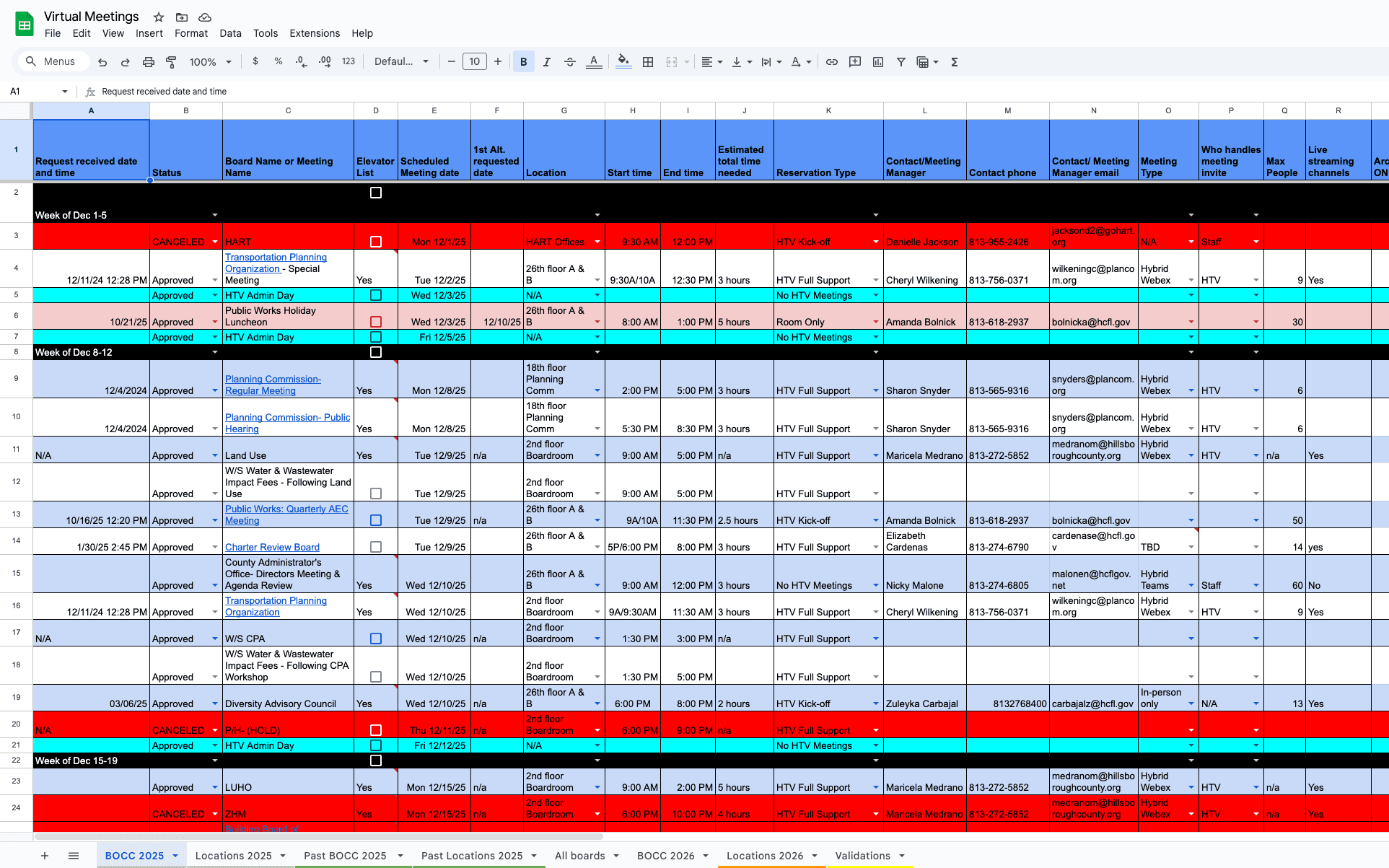1389x868 pixels.
Task: Apply strikethrough formatting
Action: coord(569,62)
